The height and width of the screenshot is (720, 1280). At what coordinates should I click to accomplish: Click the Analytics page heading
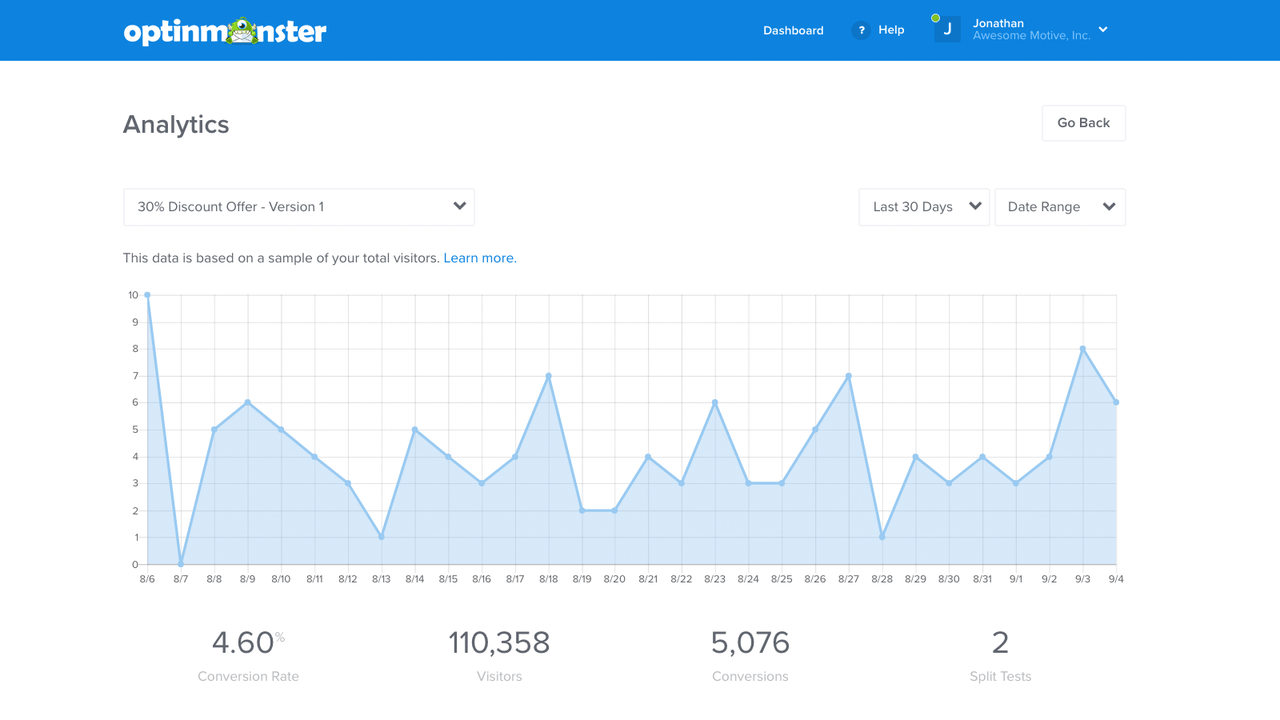pyautogui.click(x=175, y=124)
